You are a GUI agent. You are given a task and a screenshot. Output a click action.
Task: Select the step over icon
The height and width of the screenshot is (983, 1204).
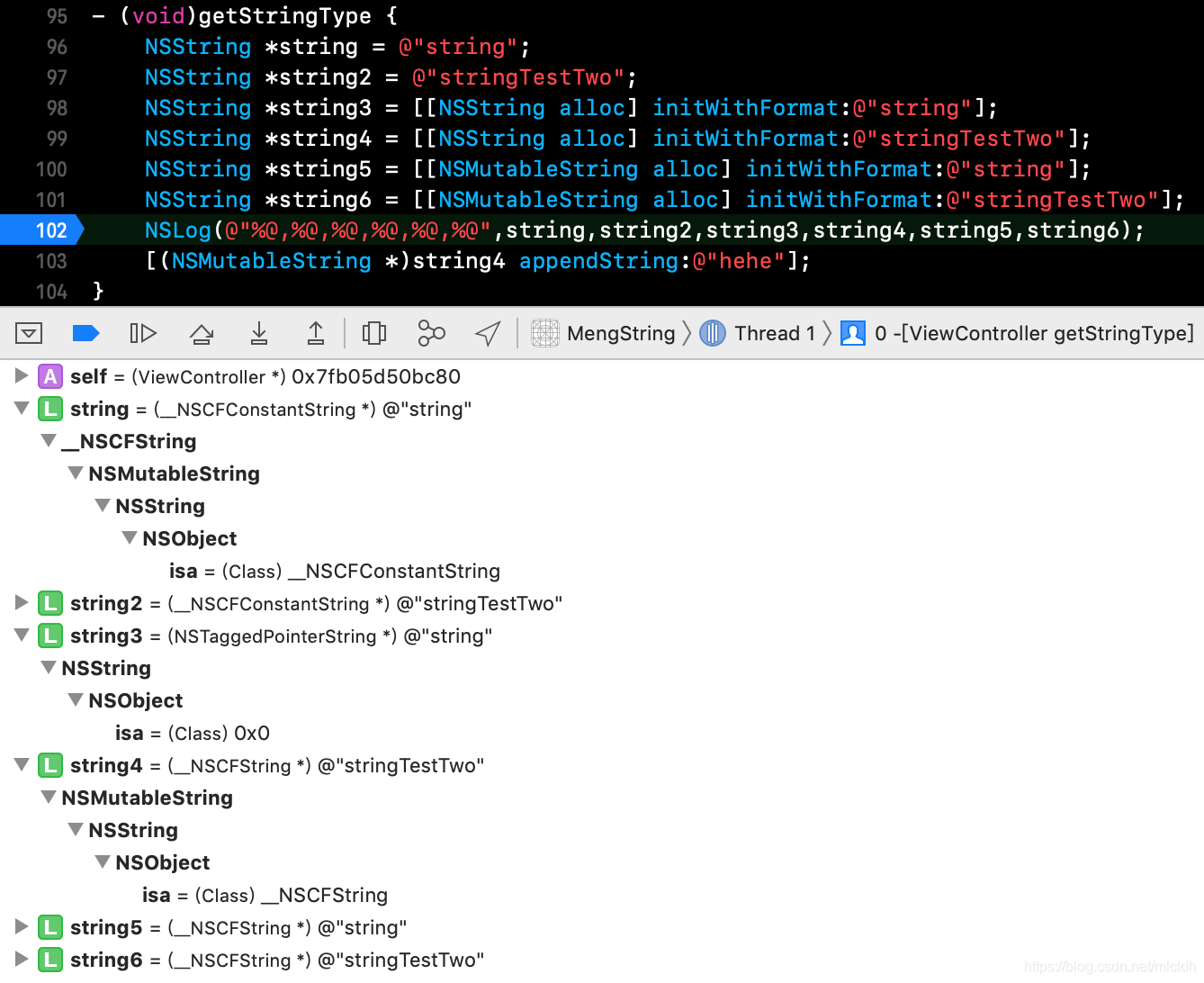201,333
